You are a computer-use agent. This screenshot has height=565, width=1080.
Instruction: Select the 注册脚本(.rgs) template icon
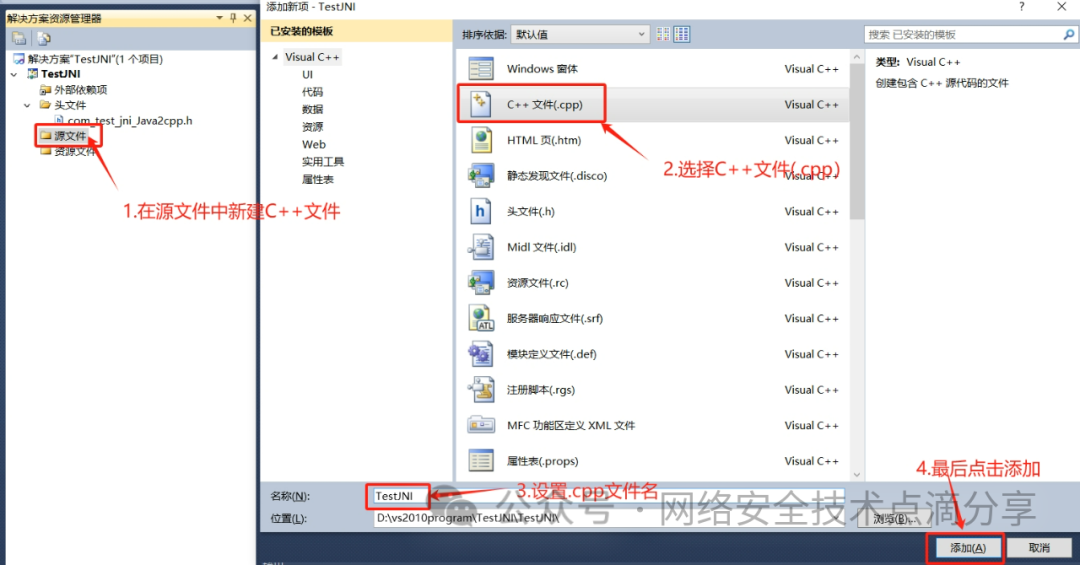(x=481, y=390)
